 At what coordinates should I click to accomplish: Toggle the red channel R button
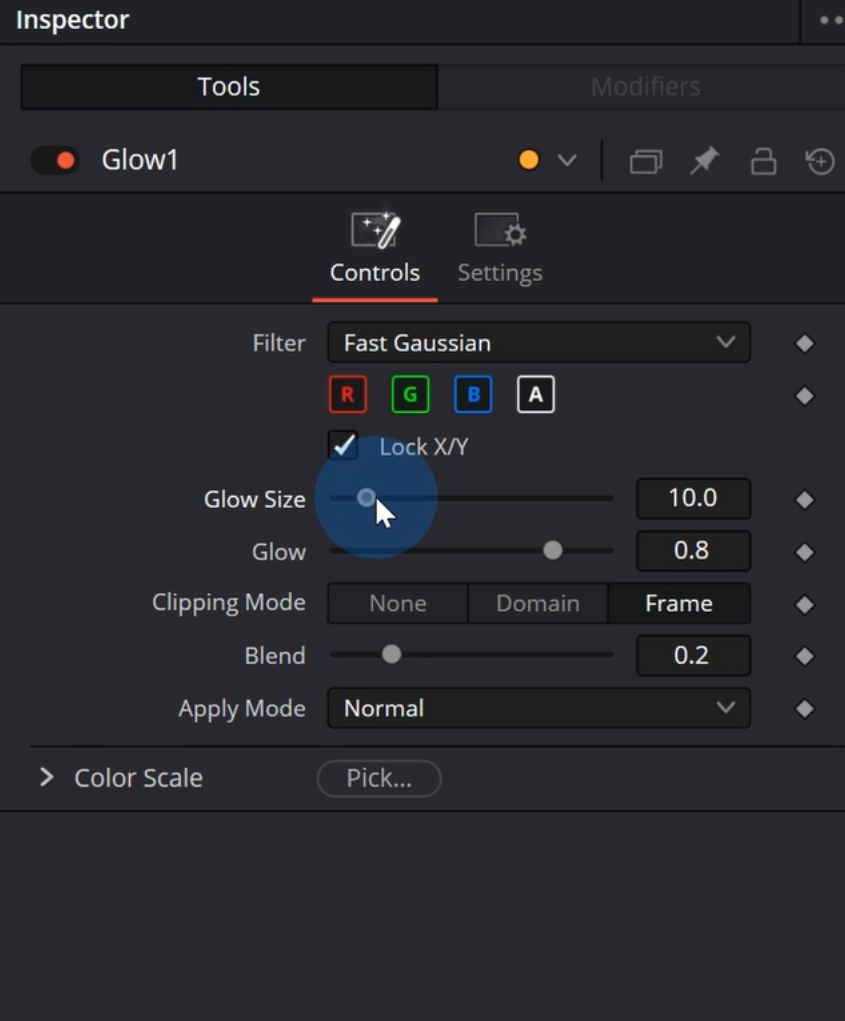click(347, 395)
